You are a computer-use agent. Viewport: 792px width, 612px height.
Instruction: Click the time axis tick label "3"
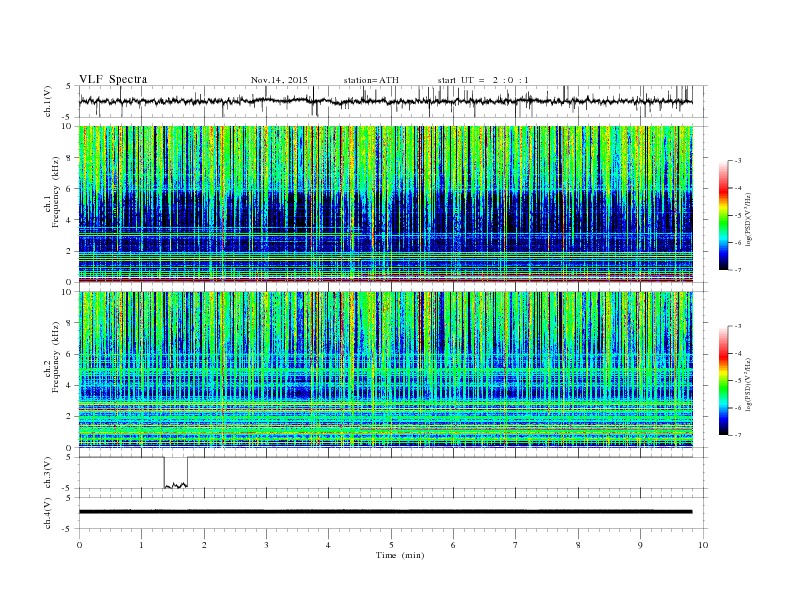pos(266,545)
